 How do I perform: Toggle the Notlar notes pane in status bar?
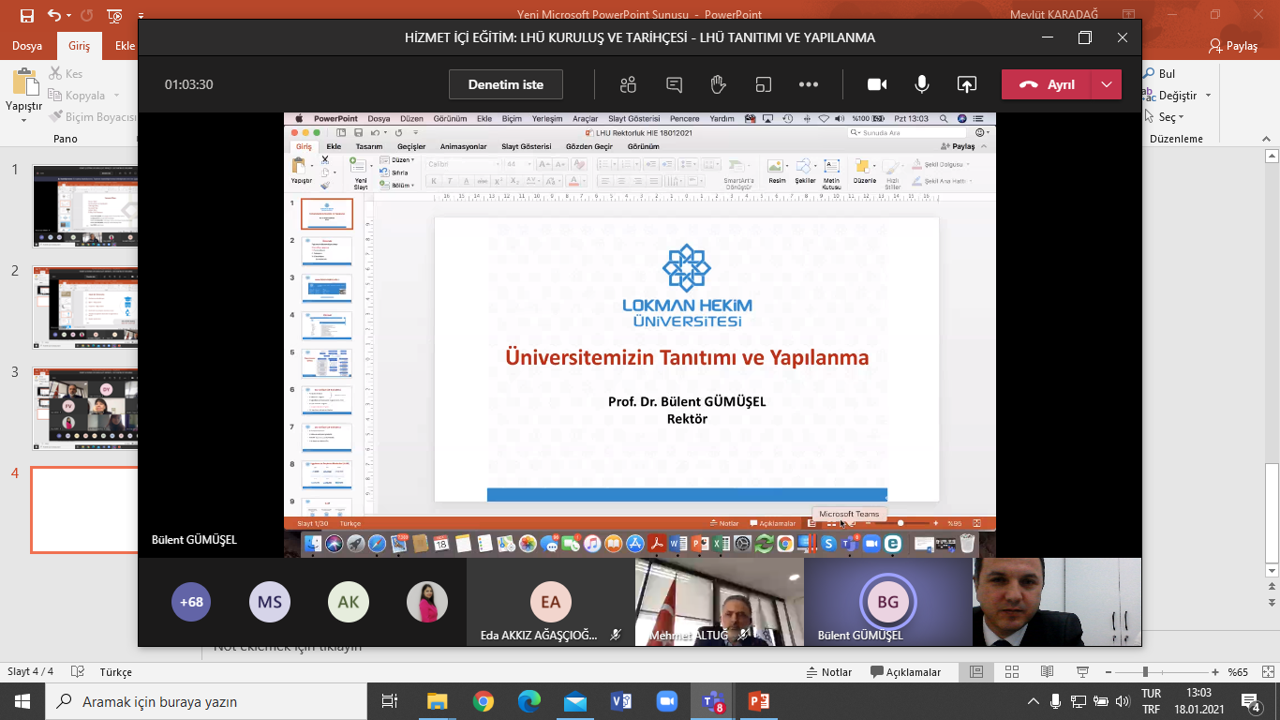[x=828, y=672]
